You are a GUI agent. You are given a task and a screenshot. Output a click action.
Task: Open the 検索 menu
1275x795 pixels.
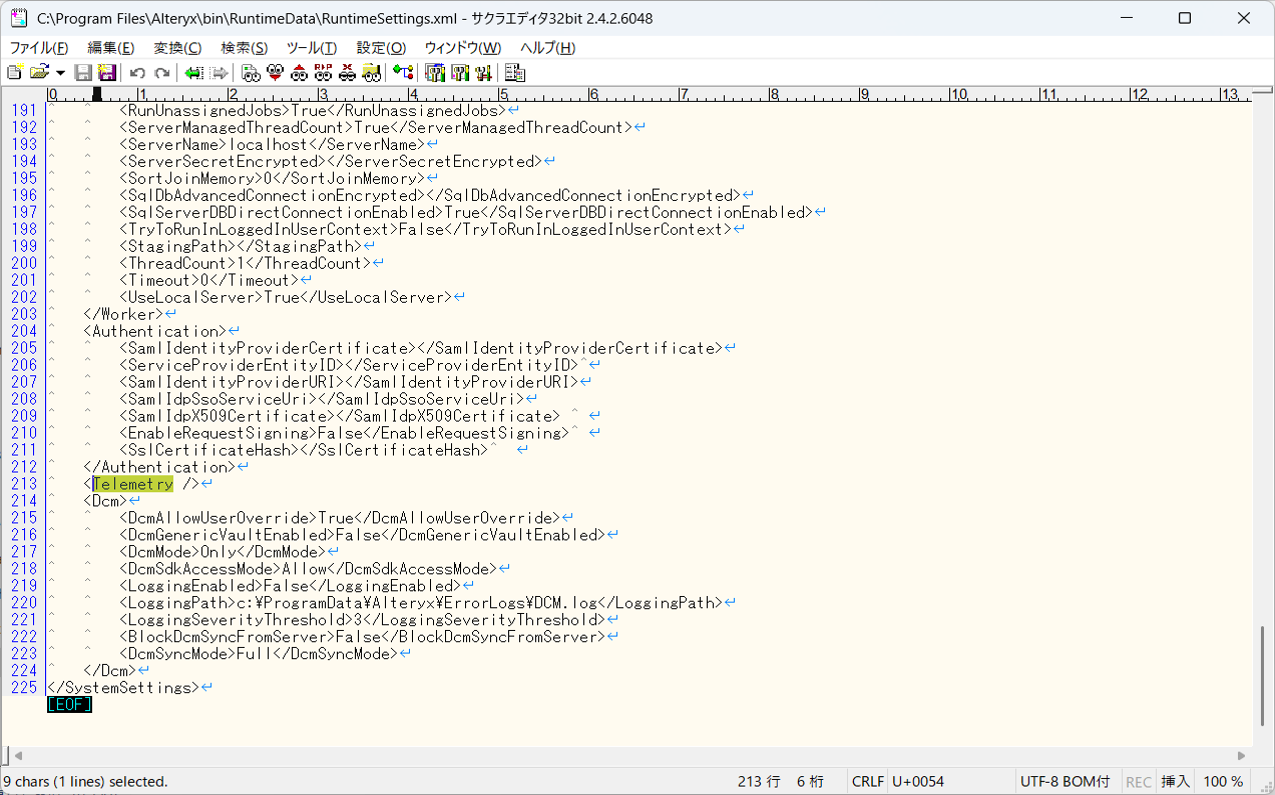(245, 47)
